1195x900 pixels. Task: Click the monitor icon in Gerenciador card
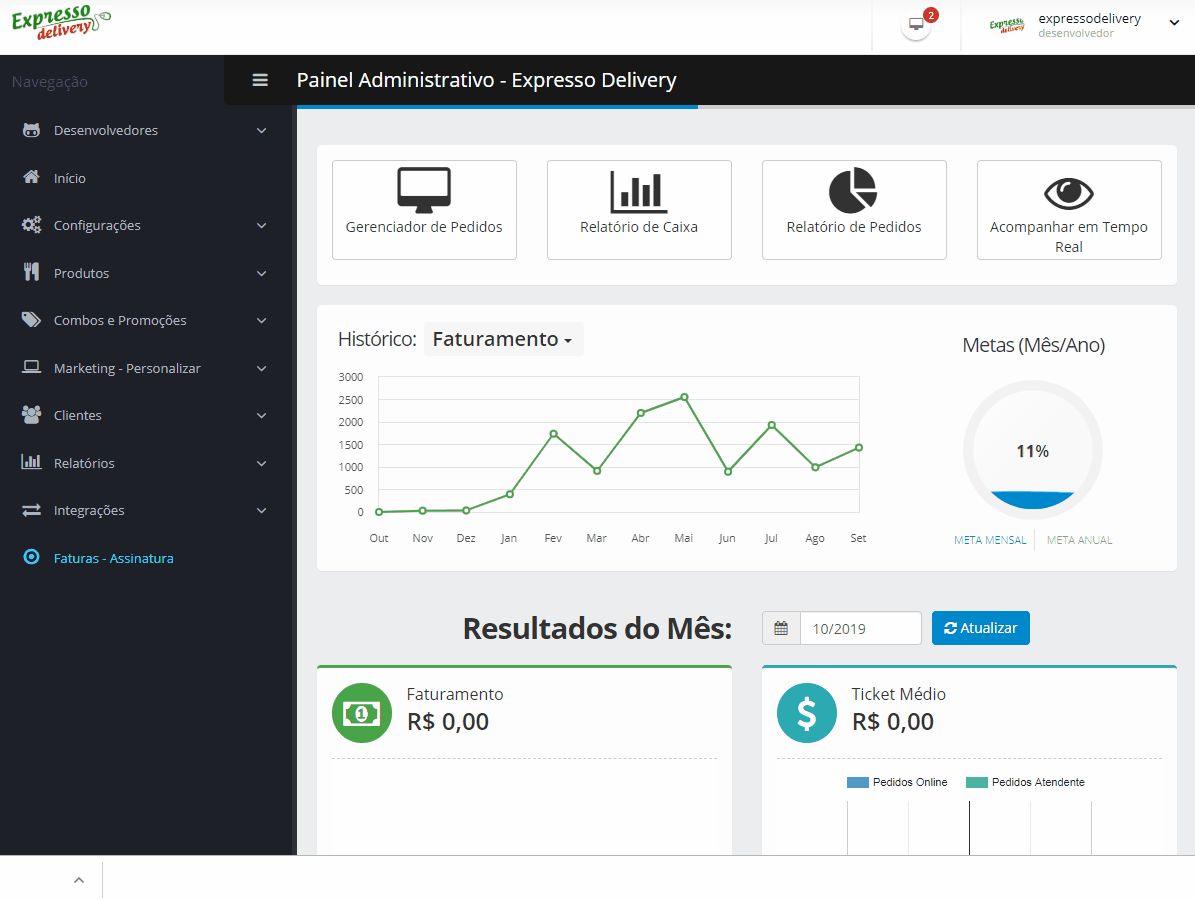pyautogui.click(x=424, y=190)
